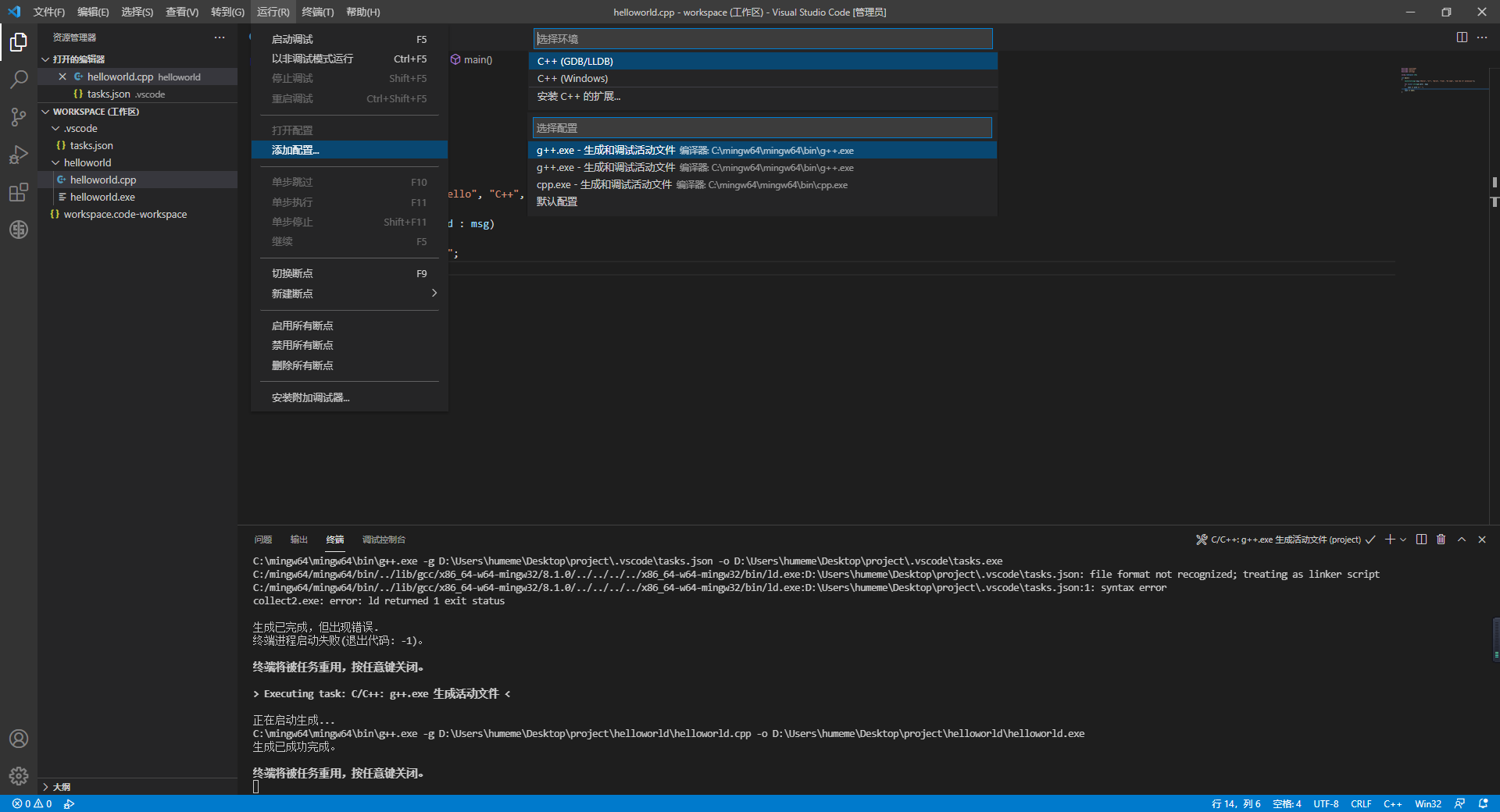The image size is (1500, 812).
Task: Close helloworld.cpp in the open editors list
Action: point(62,77)
